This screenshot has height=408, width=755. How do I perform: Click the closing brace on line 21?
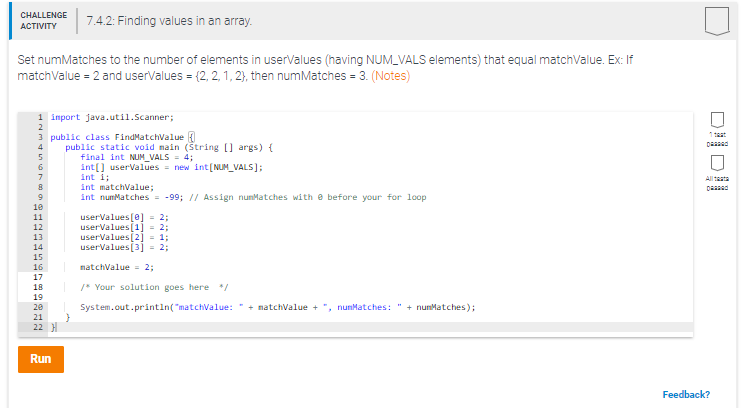pyautogui.click(x=68, y=317)
